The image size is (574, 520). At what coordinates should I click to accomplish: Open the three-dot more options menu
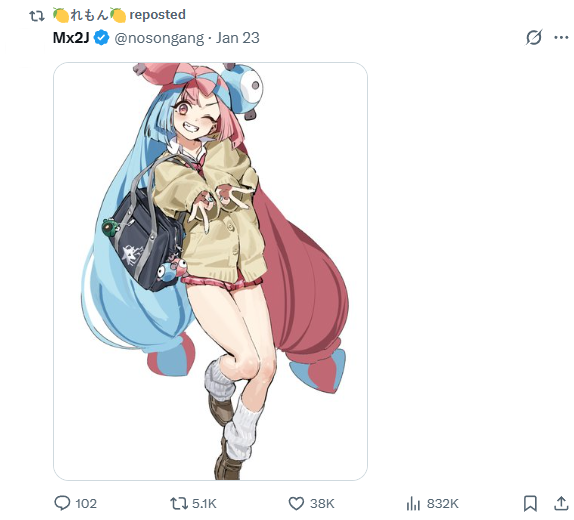[x=561, y=37]
